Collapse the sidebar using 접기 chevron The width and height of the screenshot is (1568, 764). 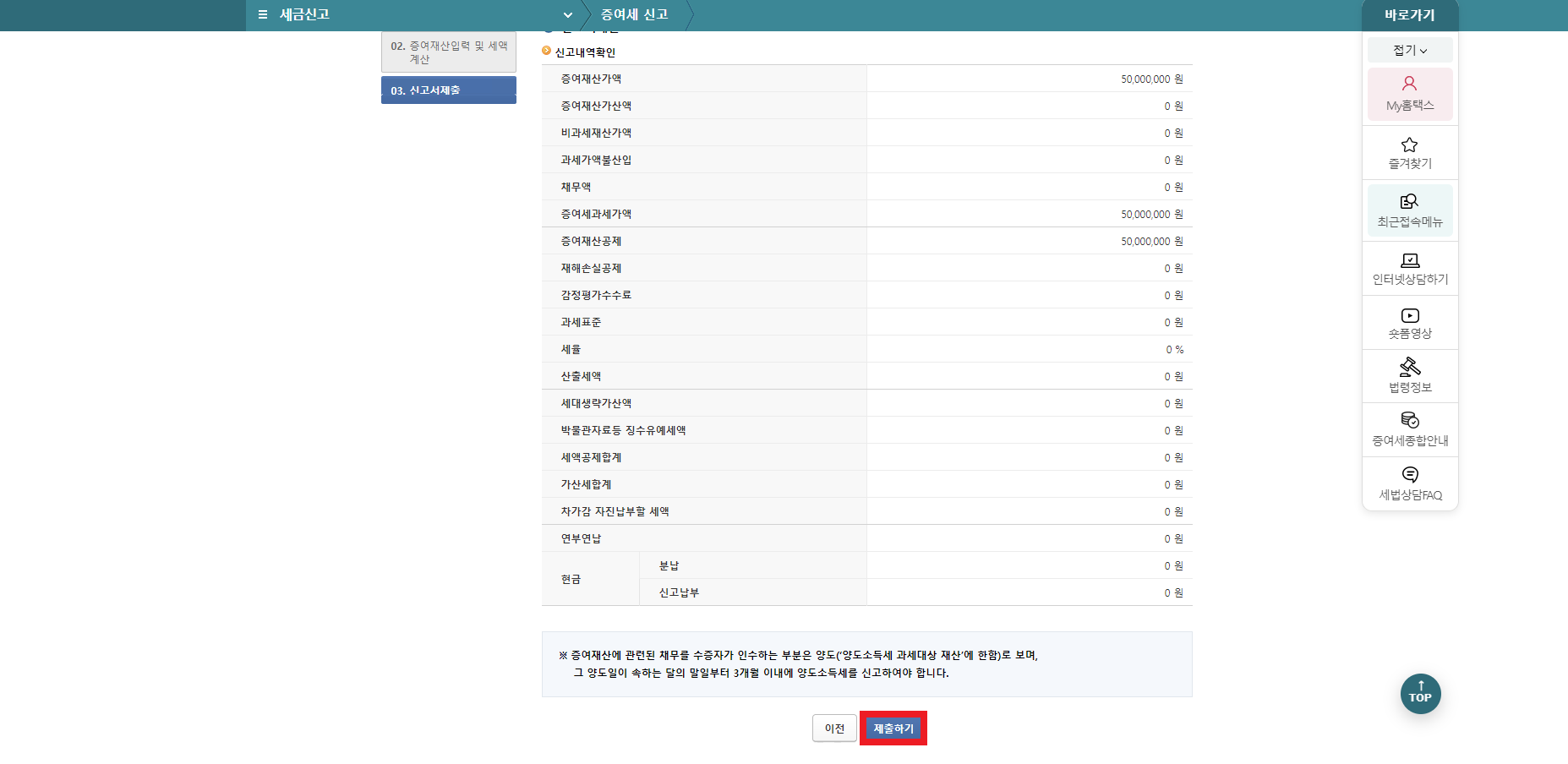tap(1408, 50)
